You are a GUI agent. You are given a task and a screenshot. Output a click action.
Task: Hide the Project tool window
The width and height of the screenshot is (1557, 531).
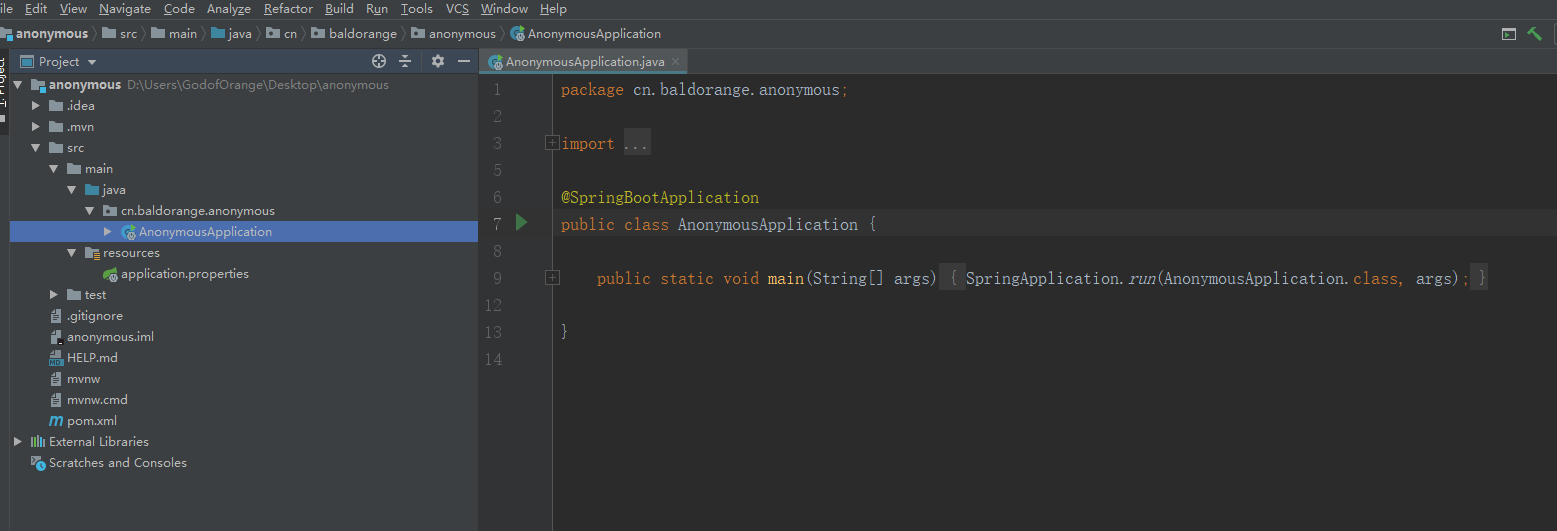pos(464,61)
